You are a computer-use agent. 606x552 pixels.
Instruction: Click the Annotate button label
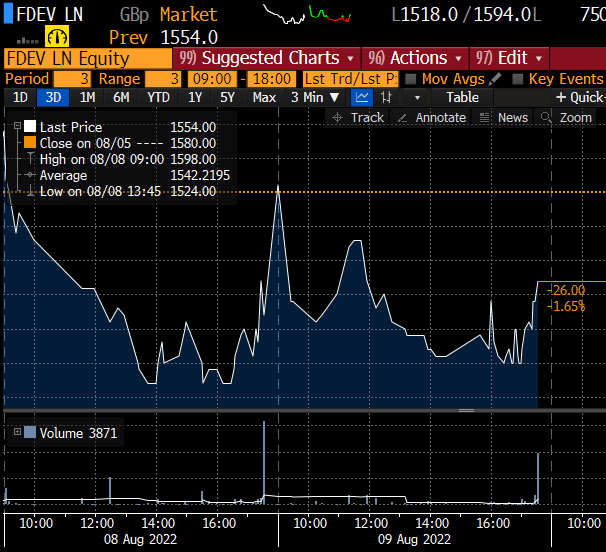click(x=441, y=118)
